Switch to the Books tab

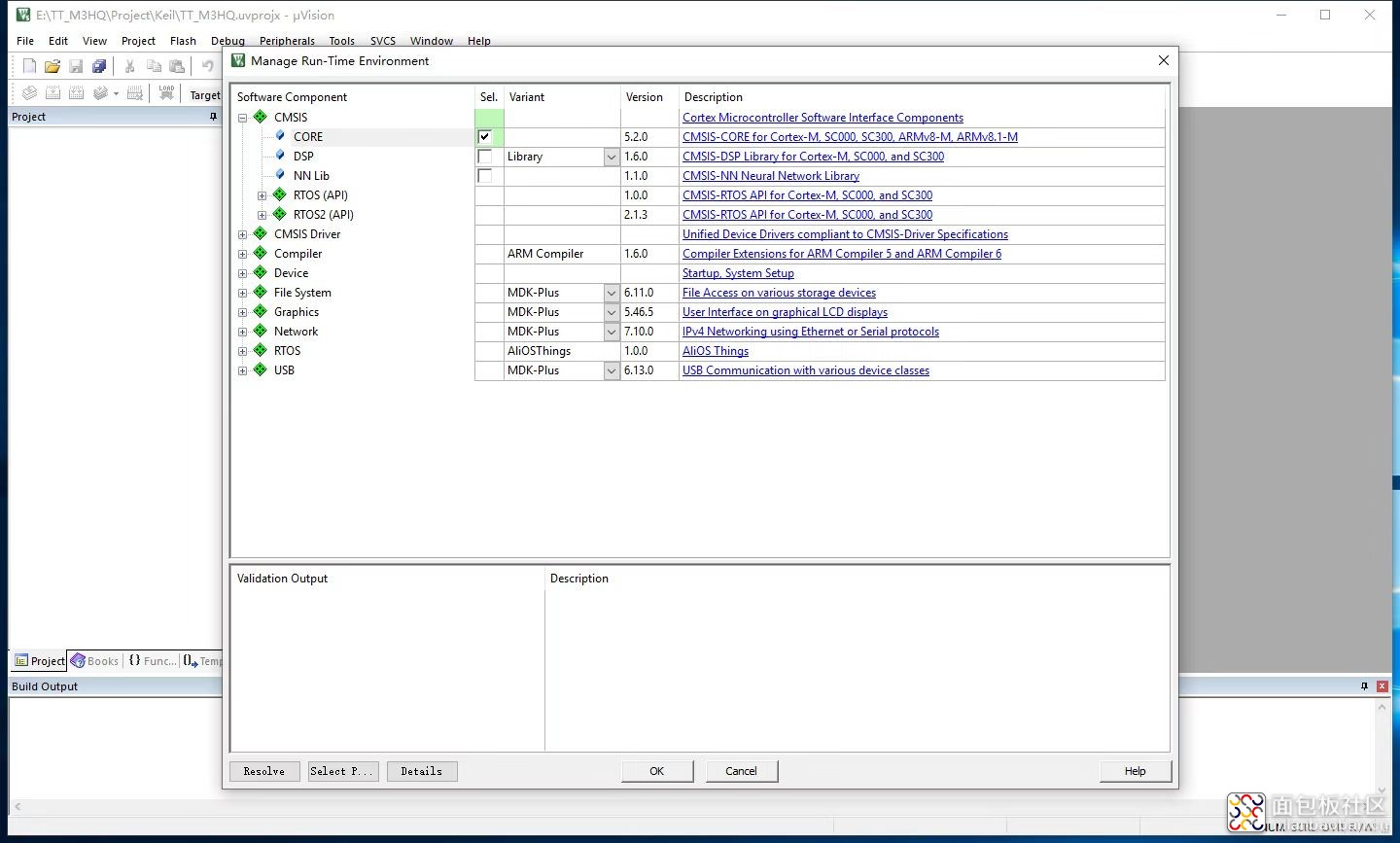(95, 661)
